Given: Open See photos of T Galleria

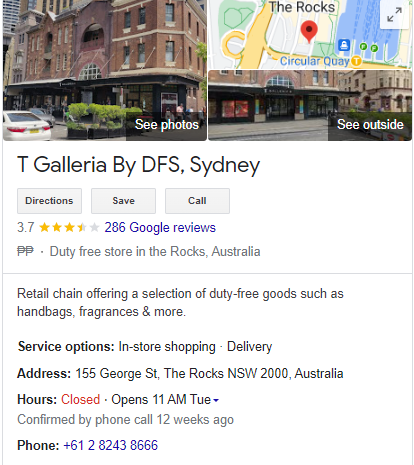Looking at the screenshot, I should click(x=166, y=125).
